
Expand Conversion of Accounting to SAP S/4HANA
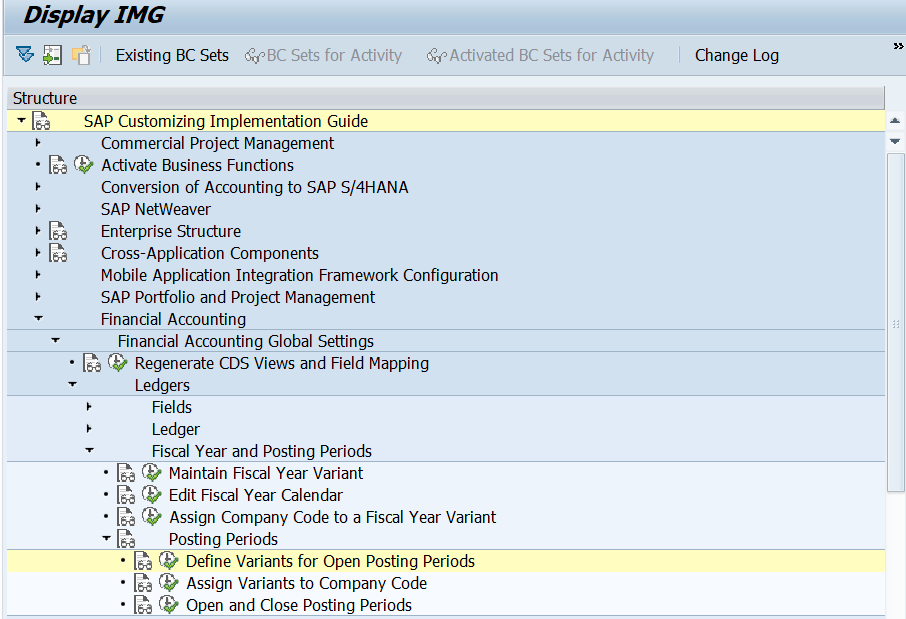[38, 186]
